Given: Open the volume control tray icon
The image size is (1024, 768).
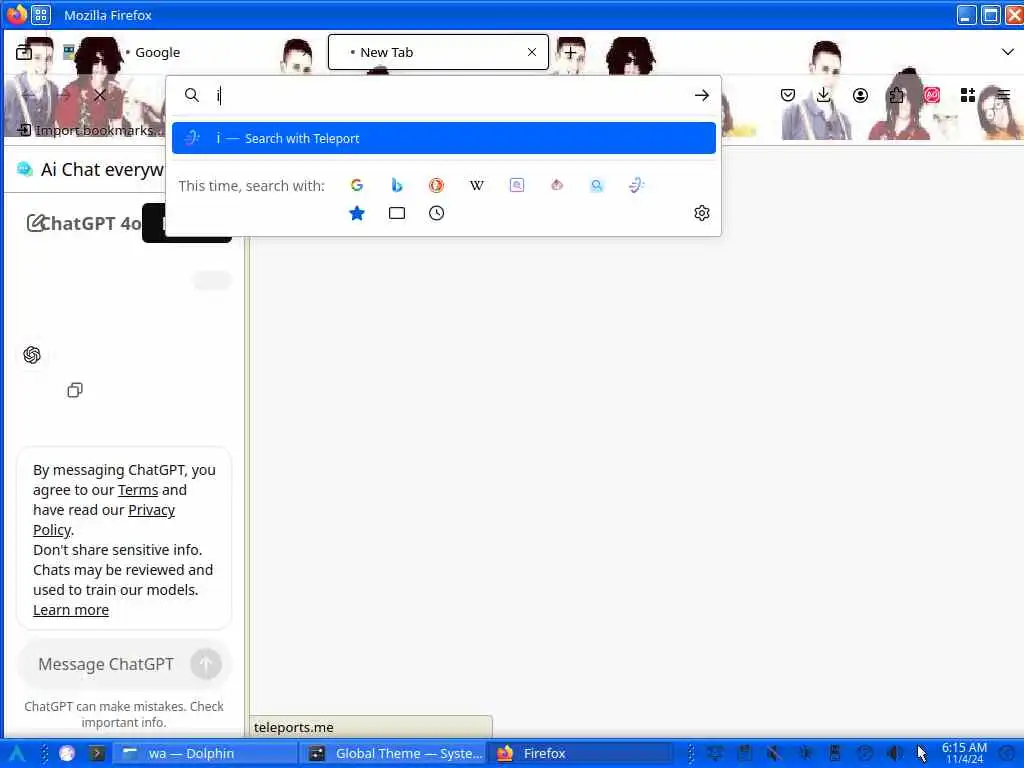Looking at the screenshot, I should click(x=895, y=754).
